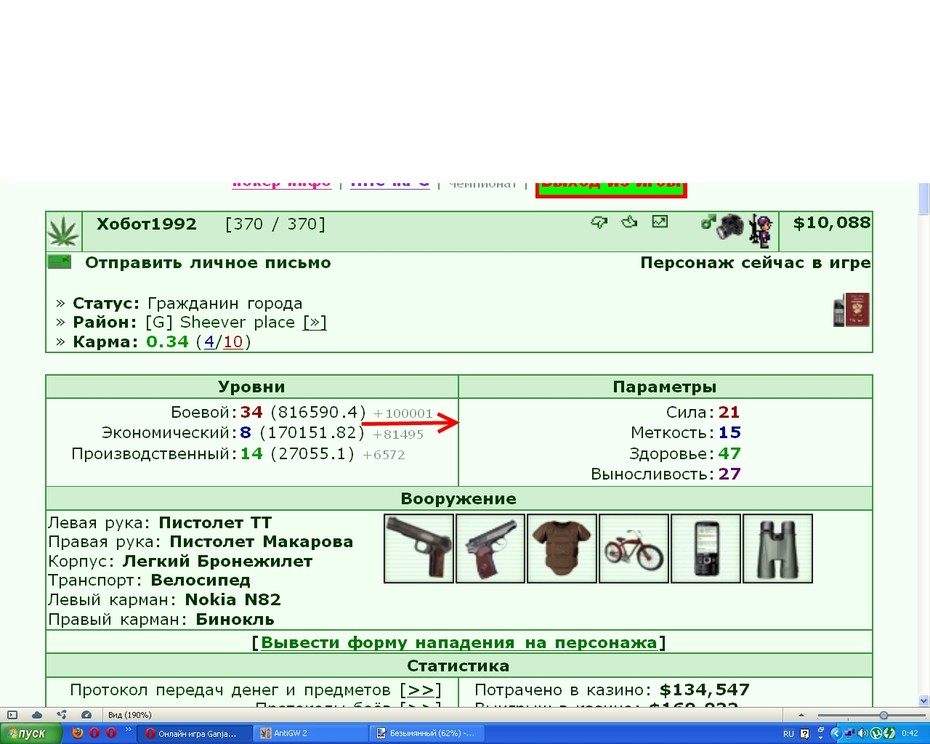This screenshot has height=744, width=930.
Task: Click Вывести форму нападения на персонажа
Action: 459,643
